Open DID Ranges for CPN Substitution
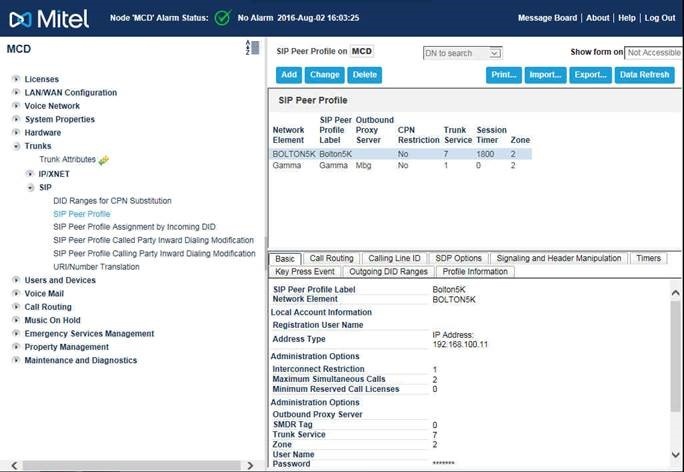 tap(112, 201)
